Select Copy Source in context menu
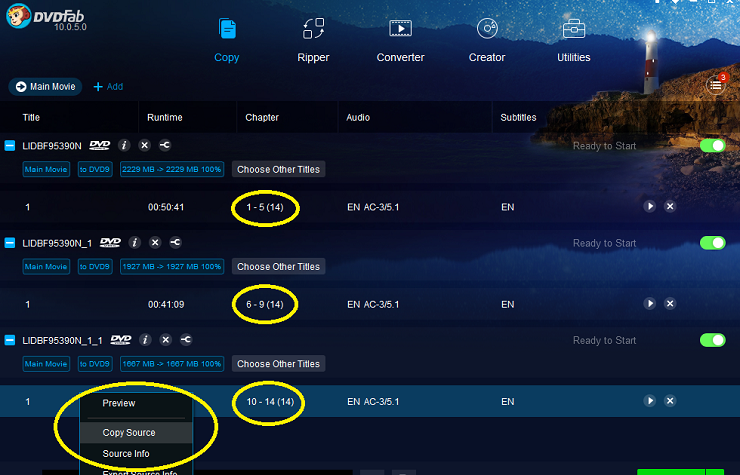This screenshot has height=475, width=740. click(136, 433)
